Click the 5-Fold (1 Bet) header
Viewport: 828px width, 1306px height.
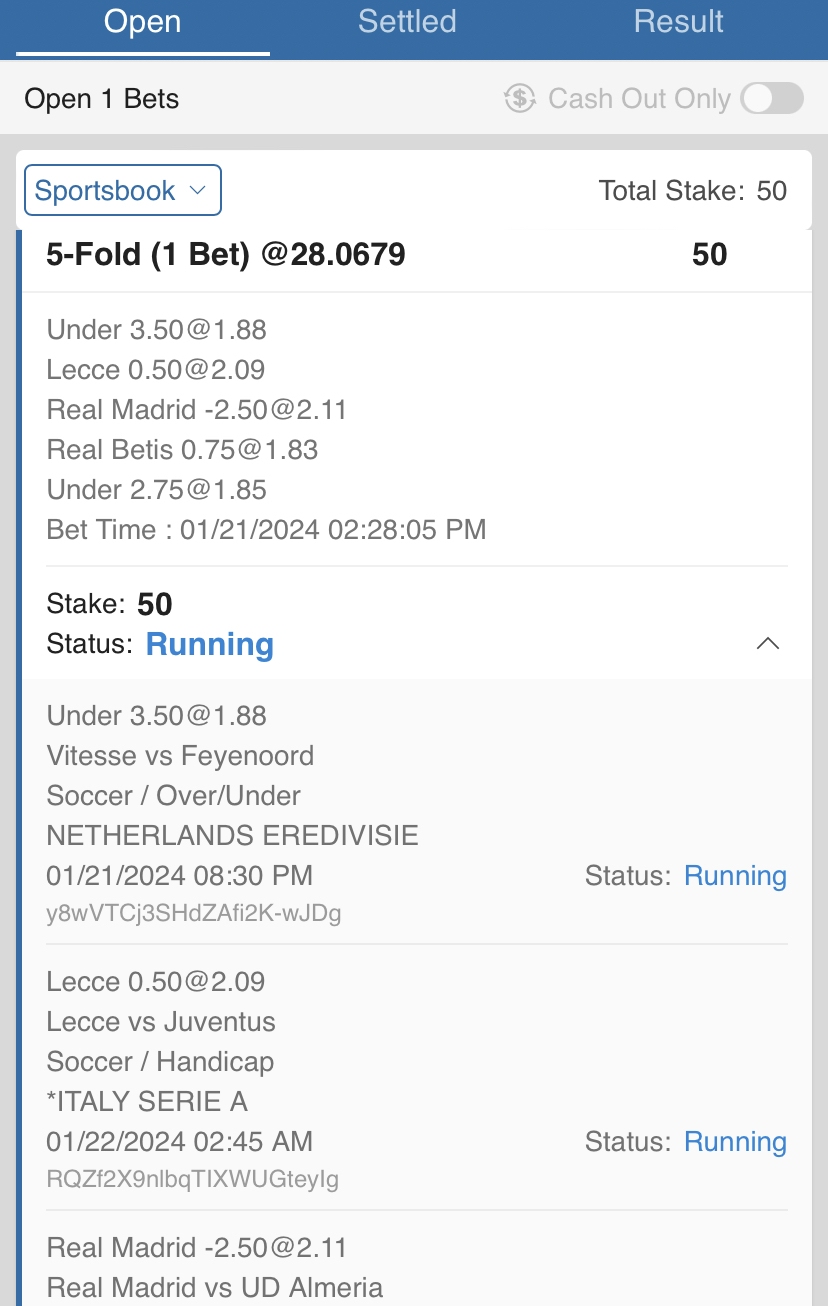[226, 255]
